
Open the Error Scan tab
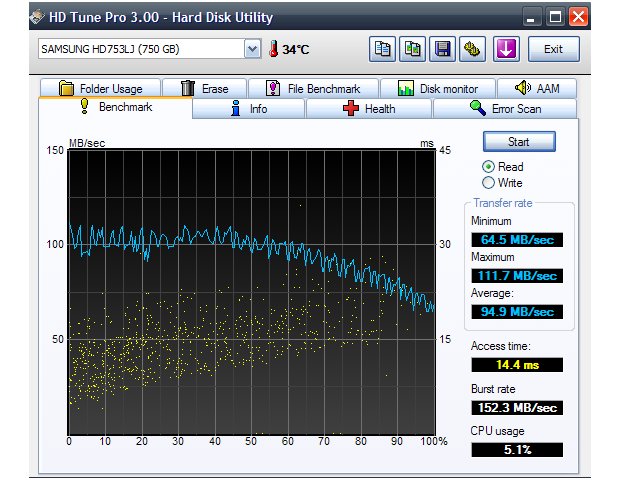tap(505, 108)
